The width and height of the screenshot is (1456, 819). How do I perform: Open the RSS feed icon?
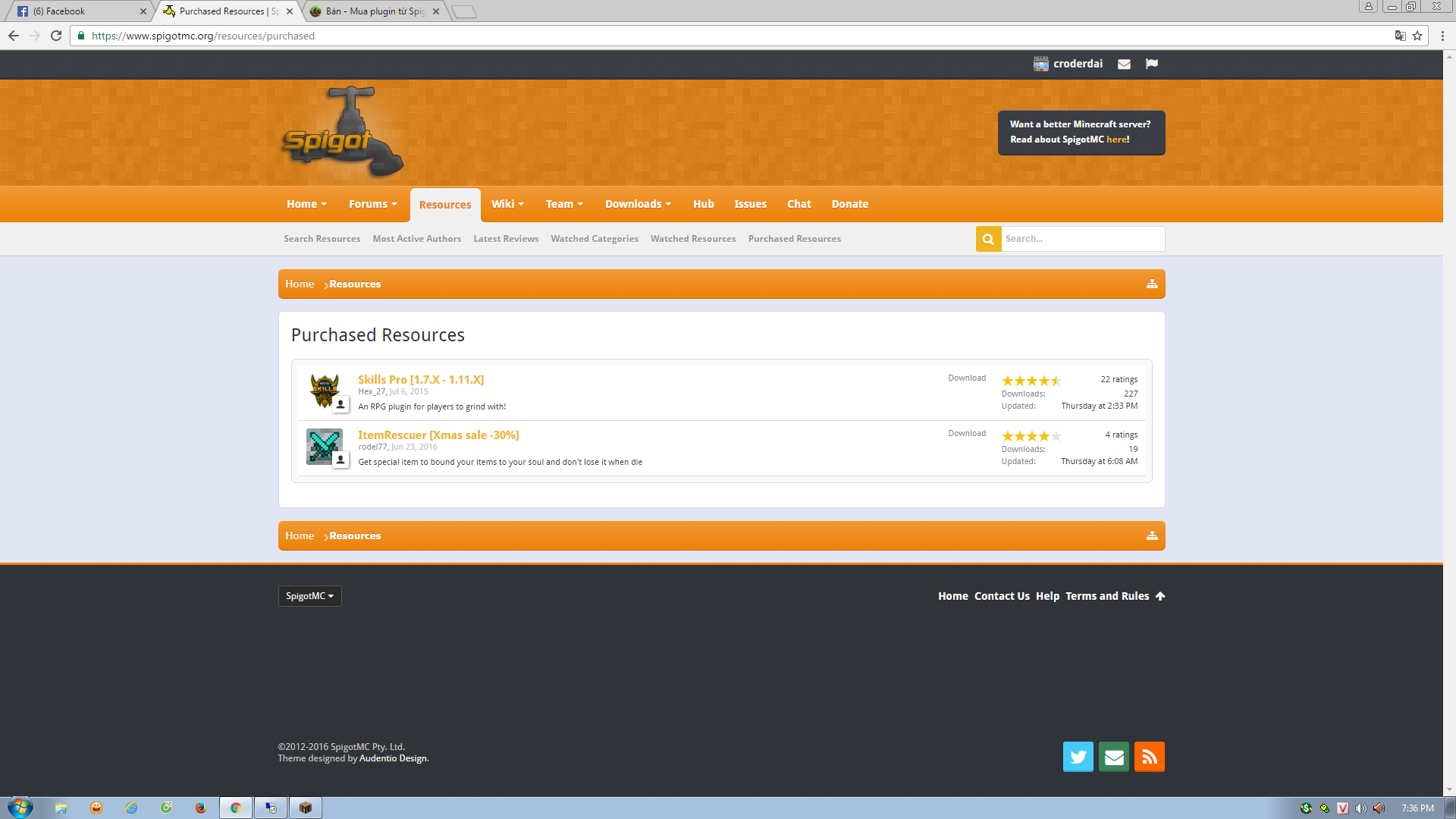point(1149,757)
